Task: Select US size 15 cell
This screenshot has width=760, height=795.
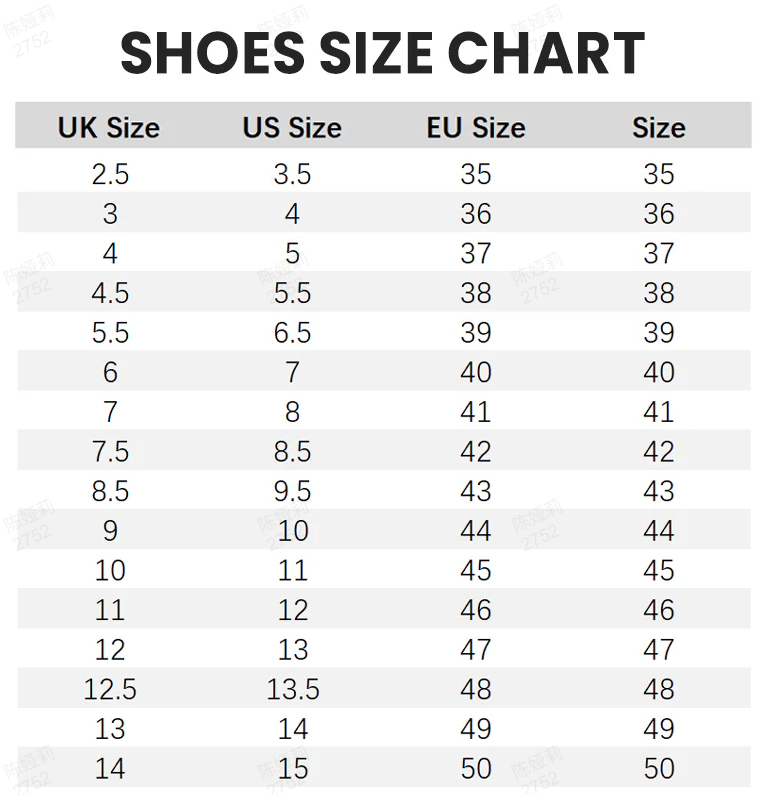Action: 293,769
